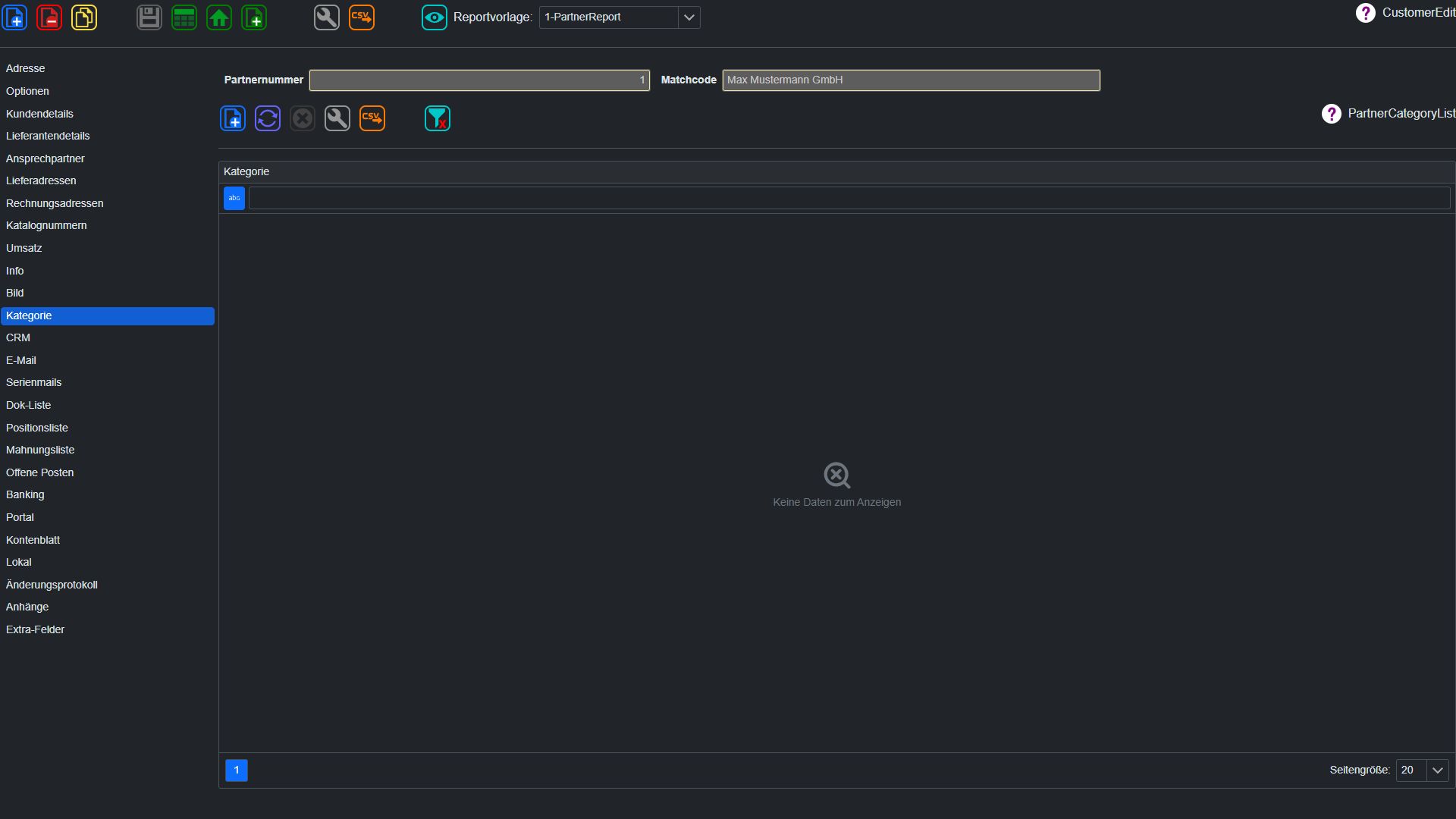Viewport: 1456px width, 819px height.
Task: Refresh the category list
Action: [x=268, y=118]
